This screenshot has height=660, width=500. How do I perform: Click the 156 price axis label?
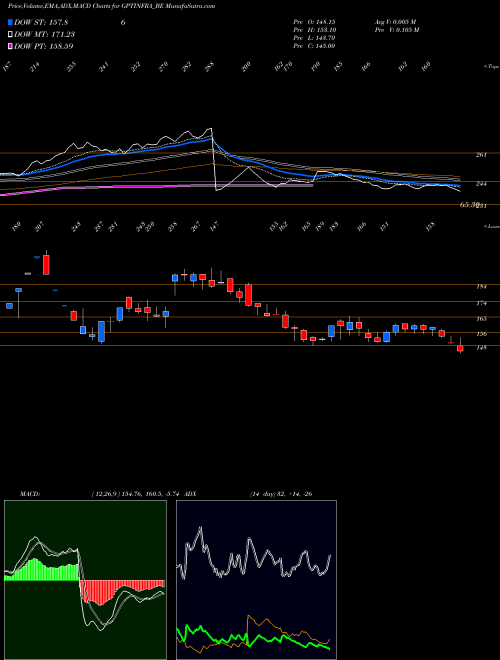click(x=481, y=334)
